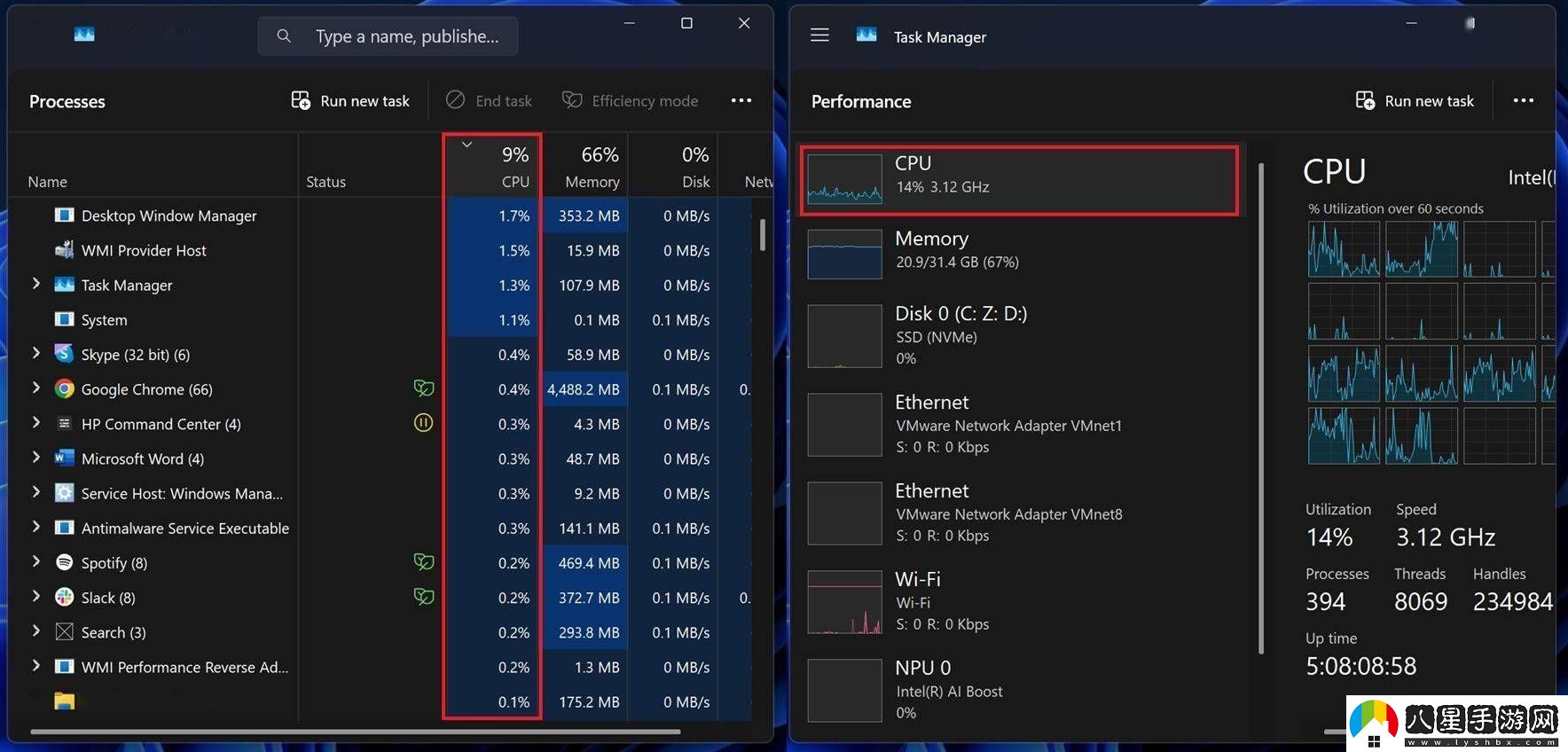Open more options menu in Performance window

(1524, 100)
